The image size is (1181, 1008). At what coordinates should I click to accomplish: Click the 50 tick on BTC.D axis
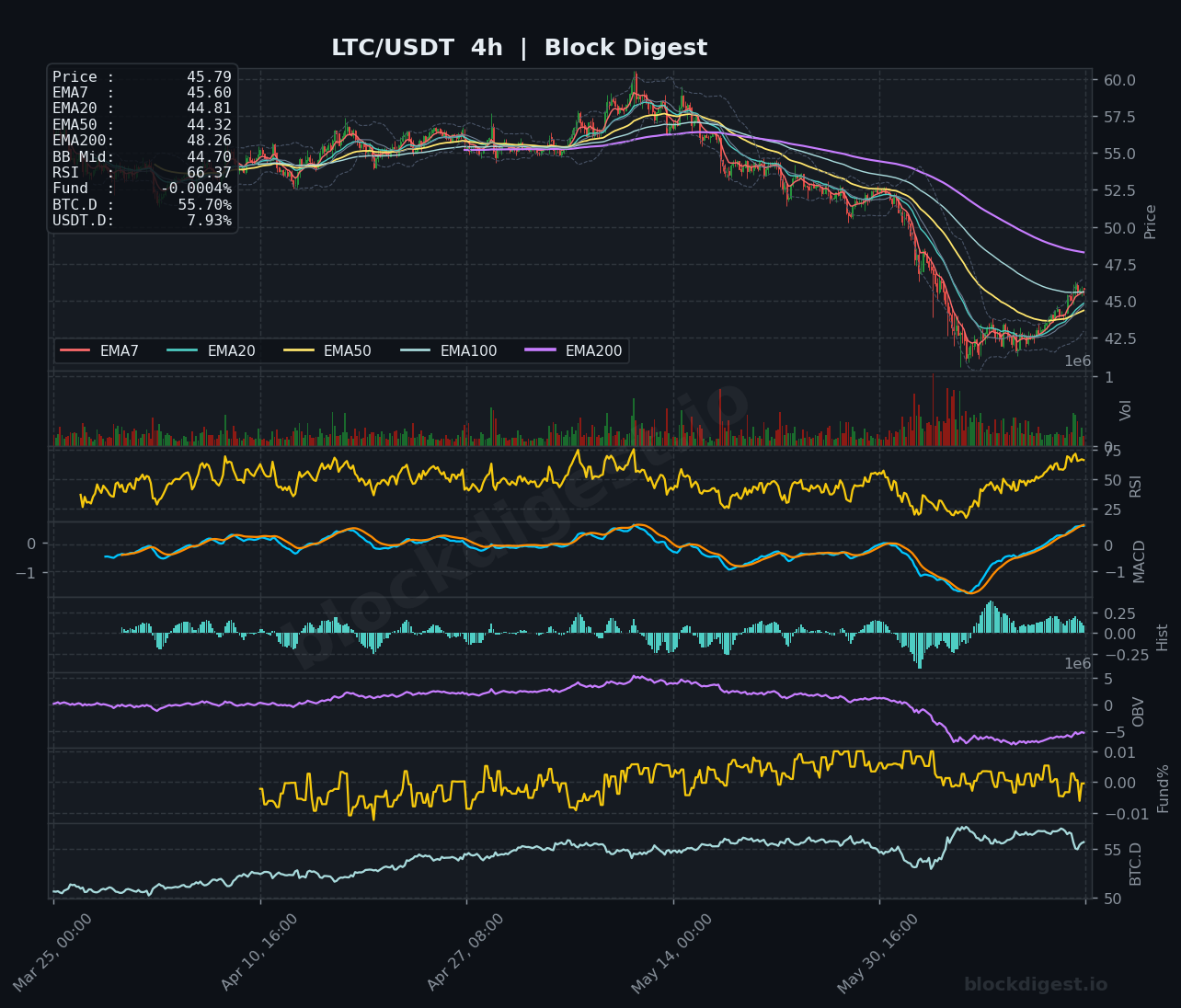[1112, 899]
